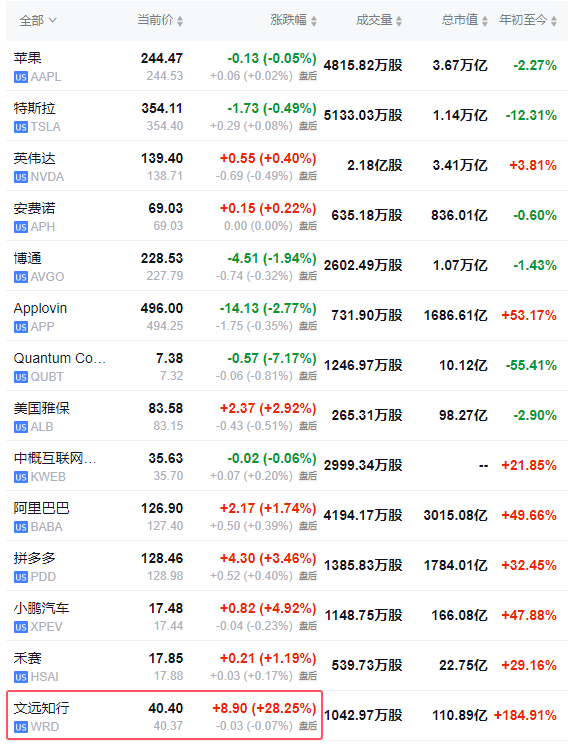Click the 盘后 tag in 拼多多 row
Image resolution: width=581 pixels, height=746 pixels.
pyautogui.click(x=308, y=576)
